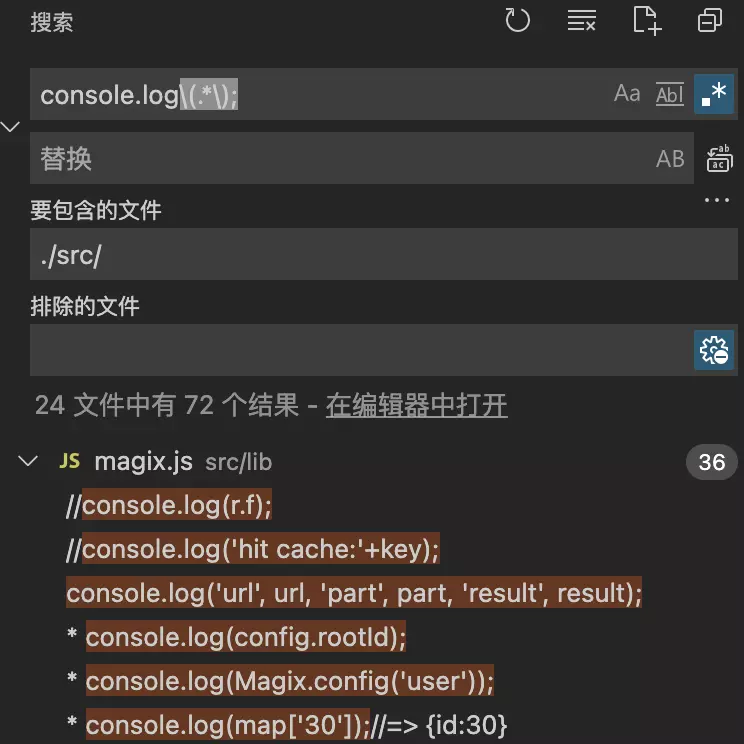
Task: Click the Replace All icon
Action: [x=719, y=158]
